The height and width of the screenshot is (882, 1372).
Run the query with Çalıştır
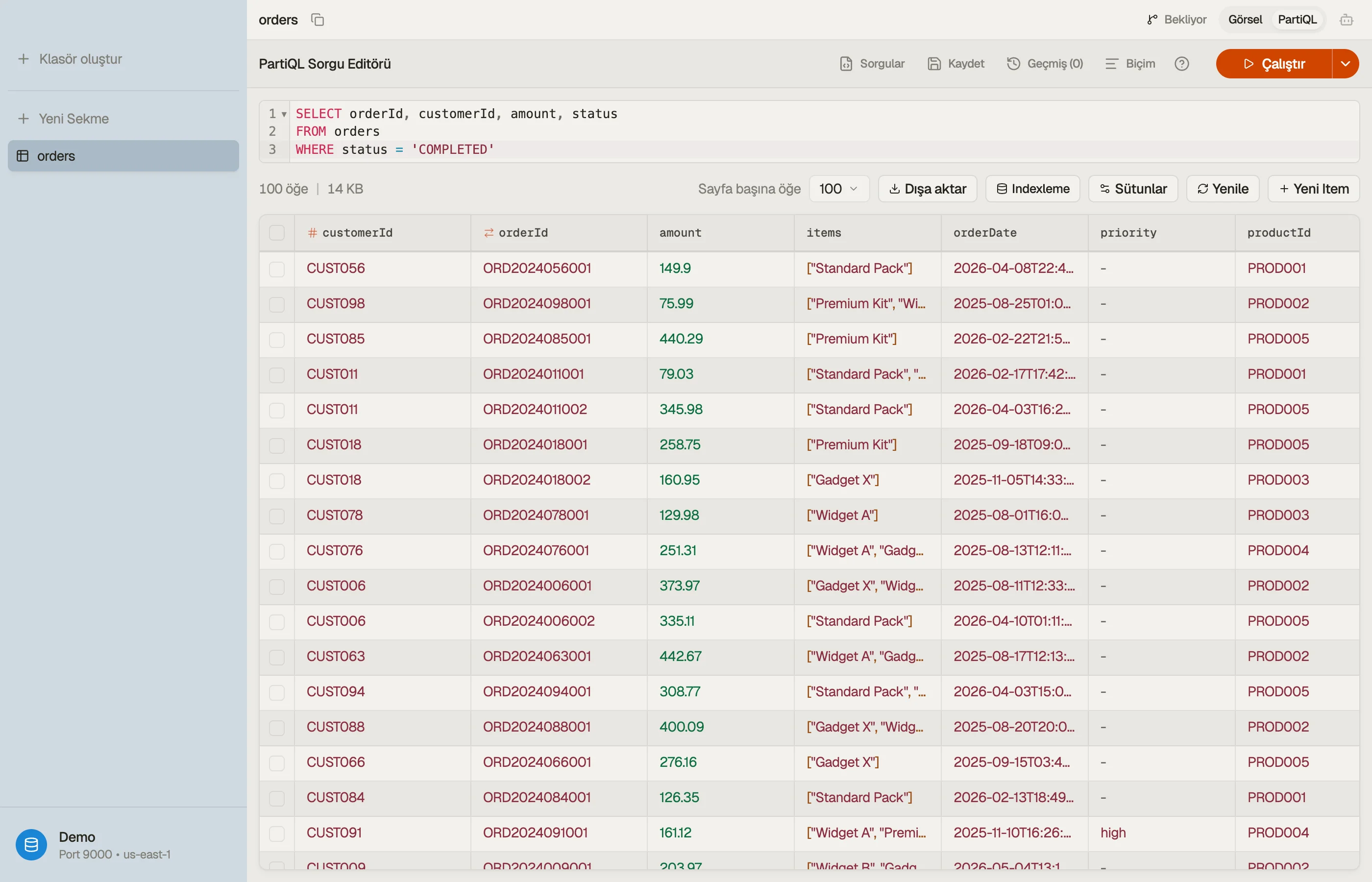[x=1274, y=64]
